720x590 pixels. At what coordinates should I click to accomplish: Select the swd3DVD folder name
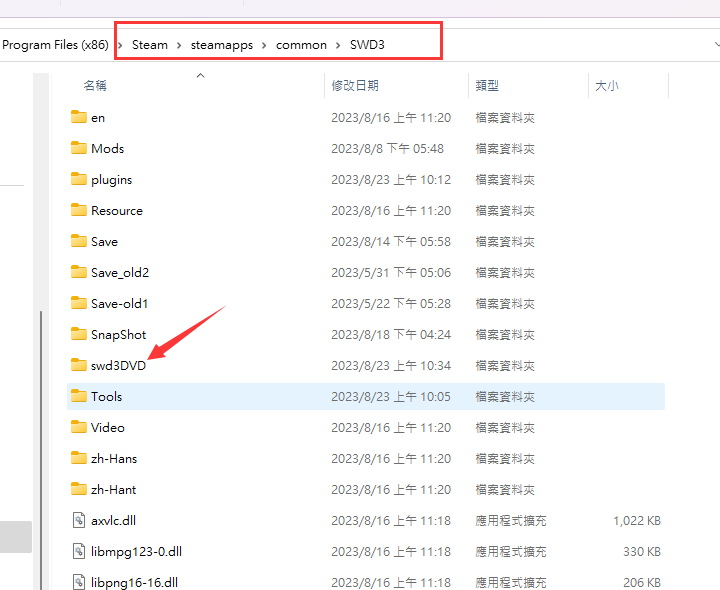point(118,366)
